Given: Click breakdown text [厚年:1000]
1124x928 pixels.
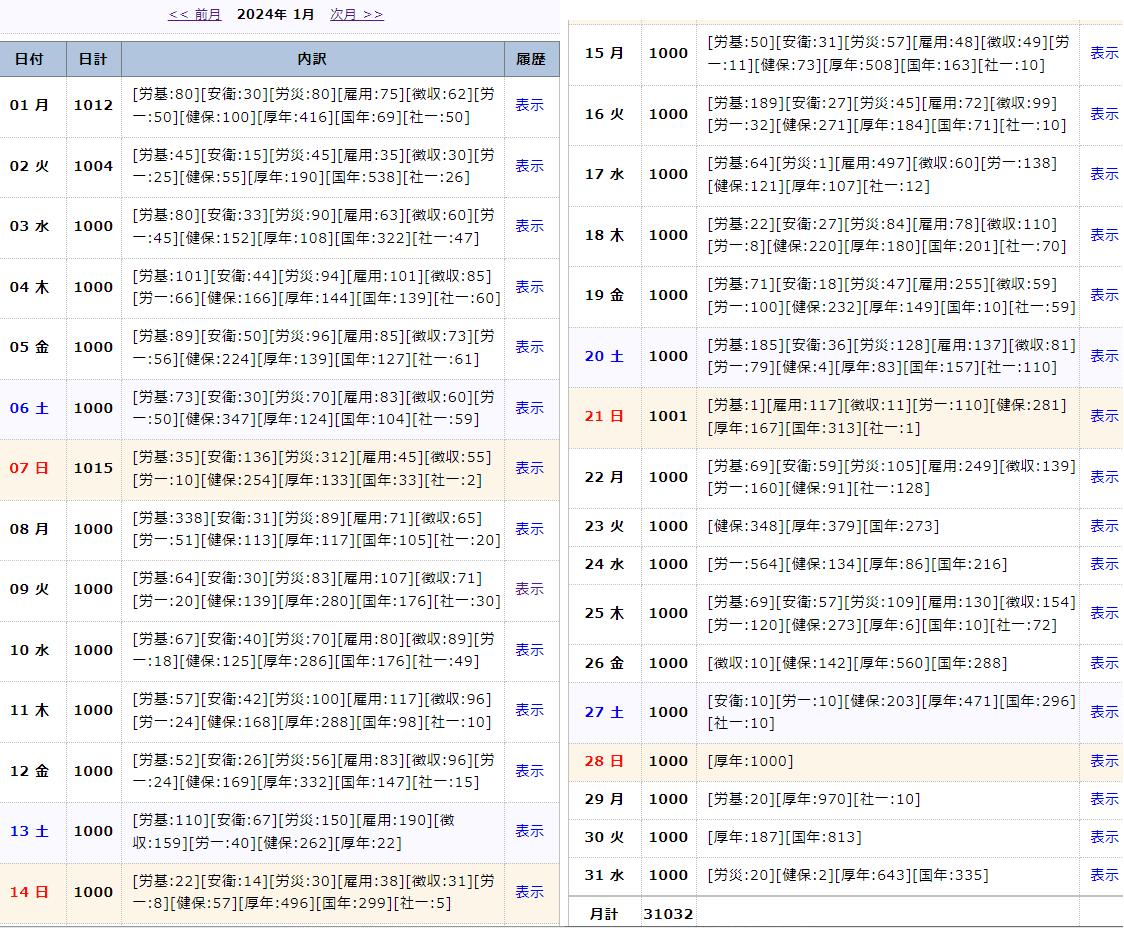Looking at the screenshot, I should [x=751, y=762].
